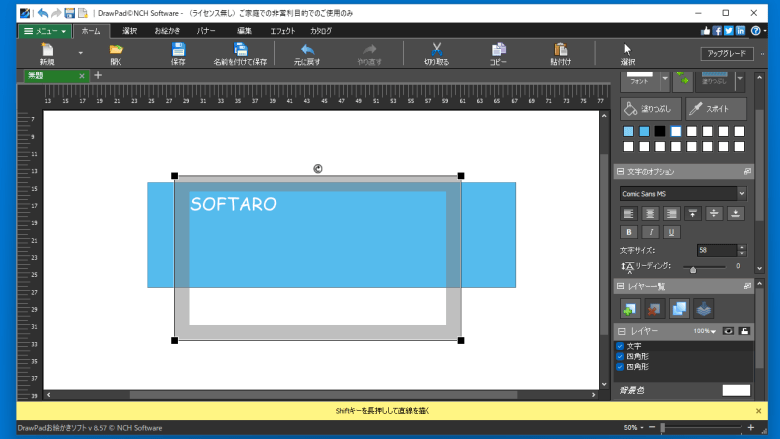Click the thumbs-up like icon
The width and height of the screenshot is (780, 439).
coord(705,31)
